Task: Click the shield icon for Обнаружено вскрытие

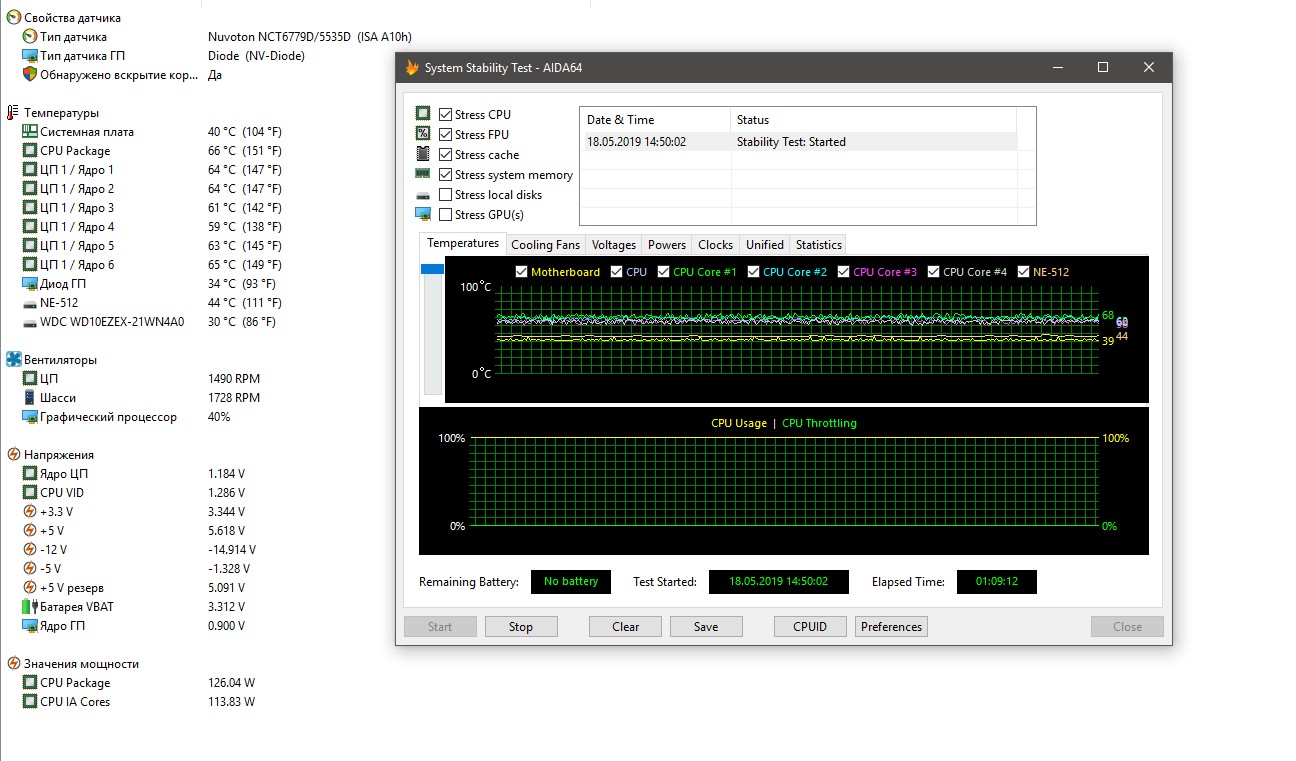Action: (x=30, y=74)
